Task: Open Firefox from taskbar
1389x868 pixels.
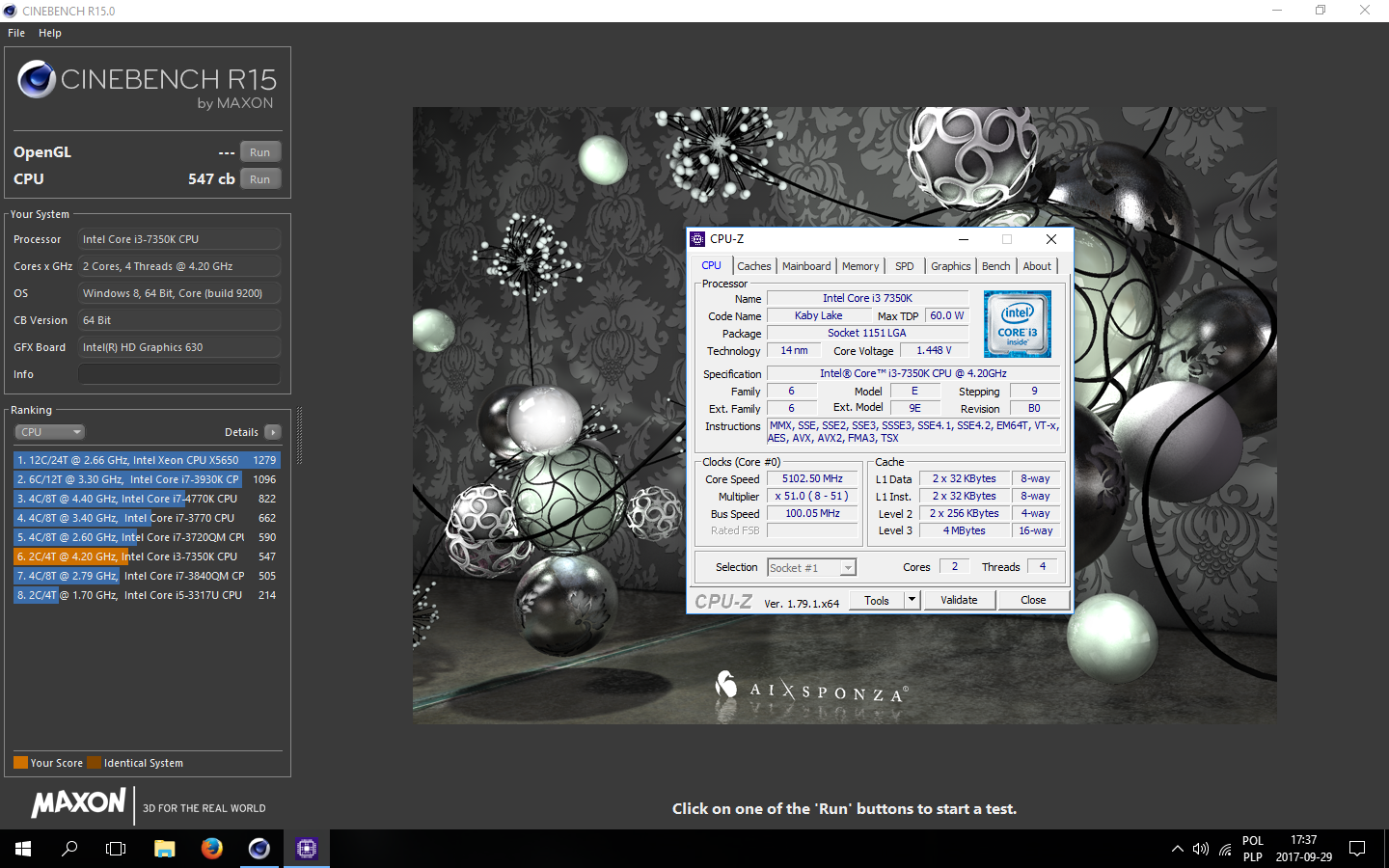Action: [212, 849]
